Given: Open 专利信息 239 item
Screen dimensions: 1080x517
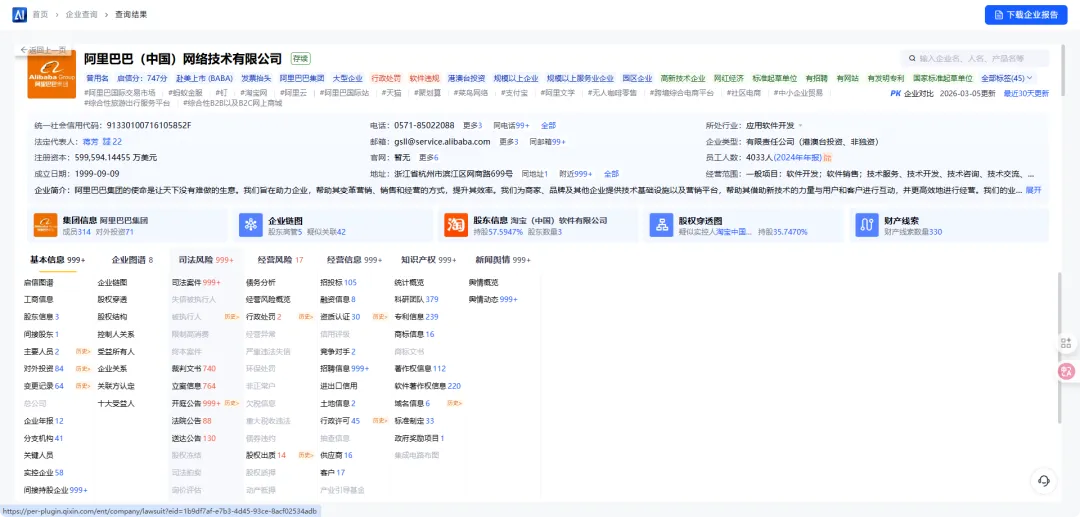Looking at the screenshot, I should click(x=416, y=317).
